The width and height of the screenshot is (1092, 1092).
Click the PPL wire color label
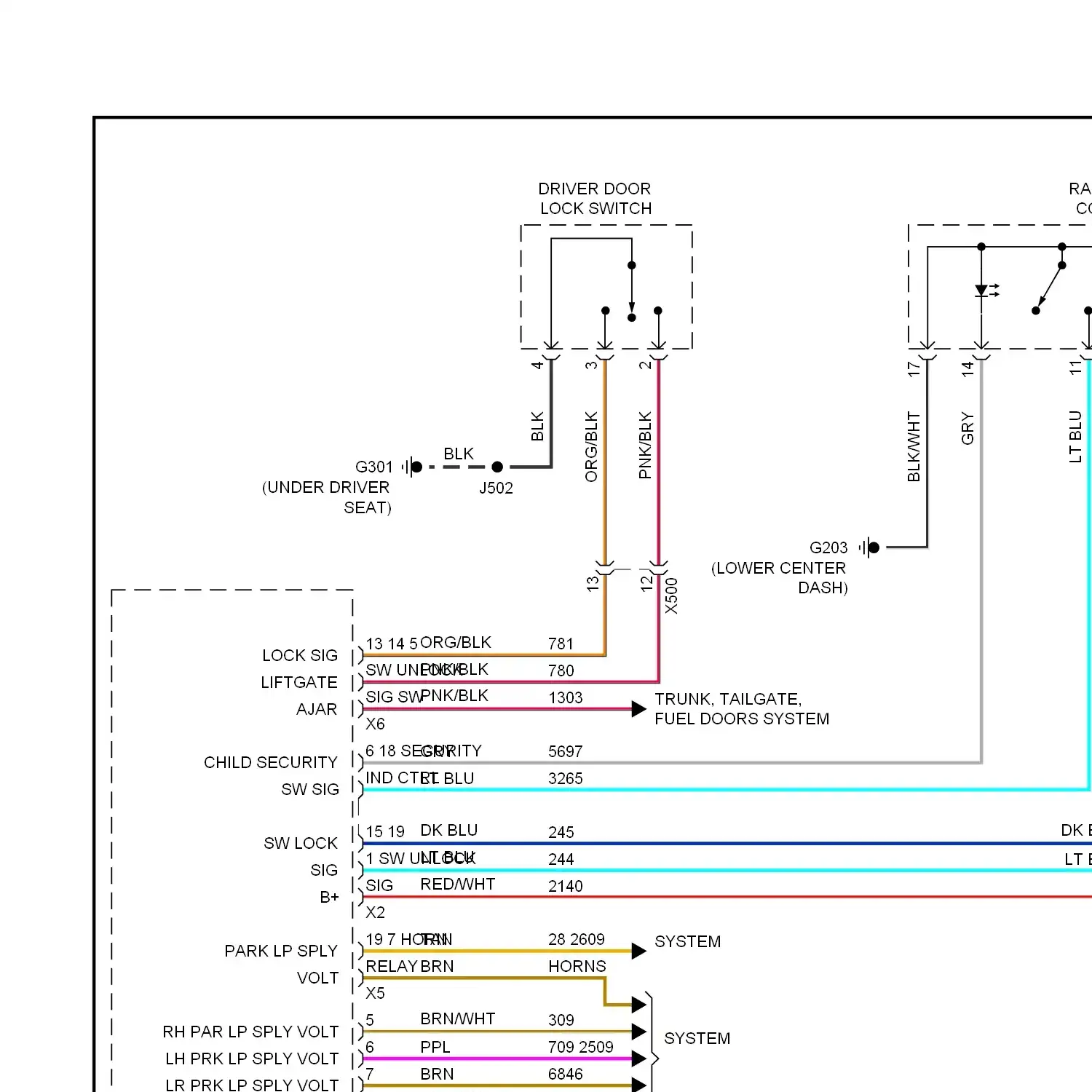click(435, 1047)
